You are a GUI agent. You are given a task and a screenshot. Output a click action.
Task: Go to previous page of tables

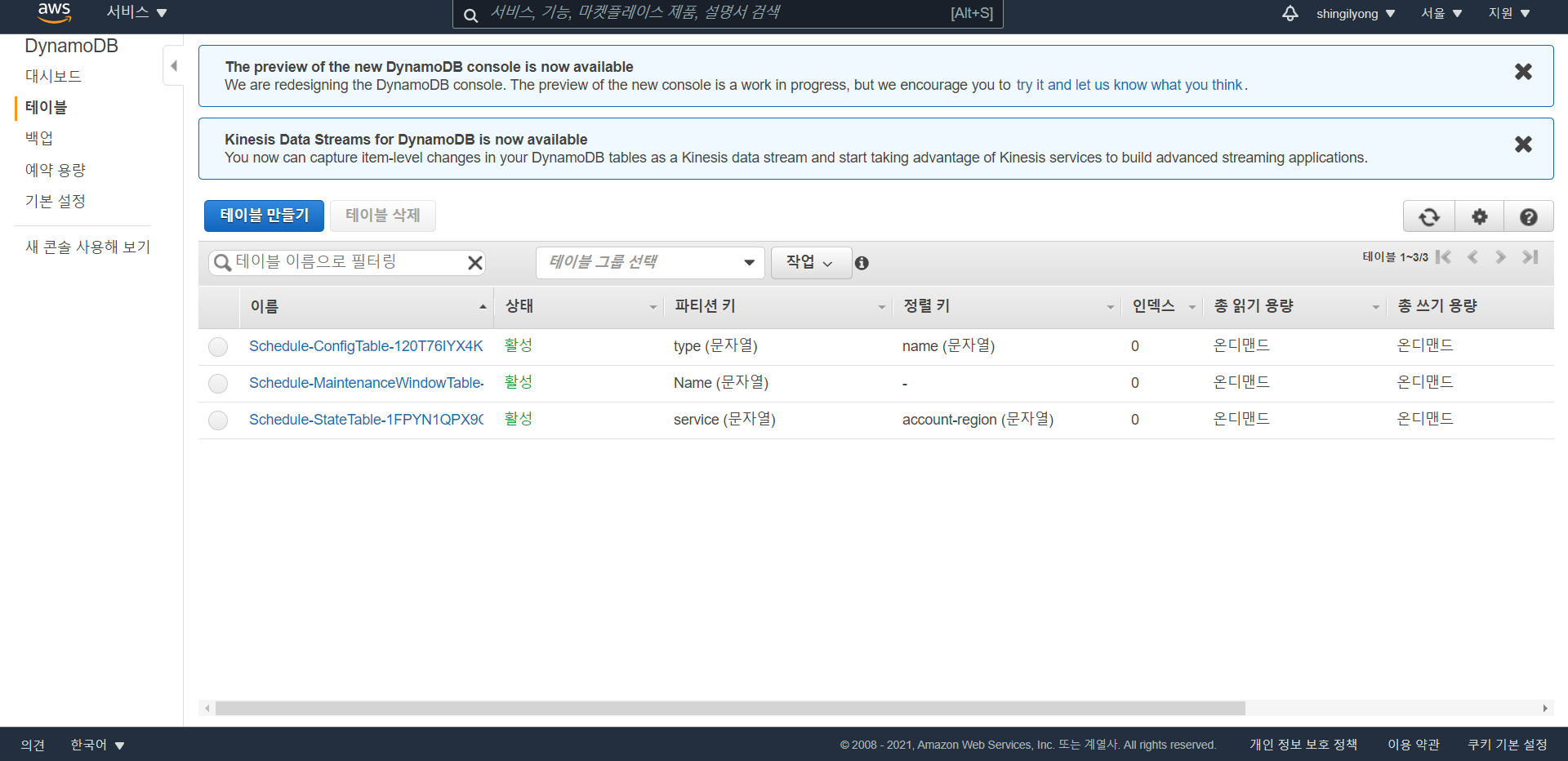1472,256
